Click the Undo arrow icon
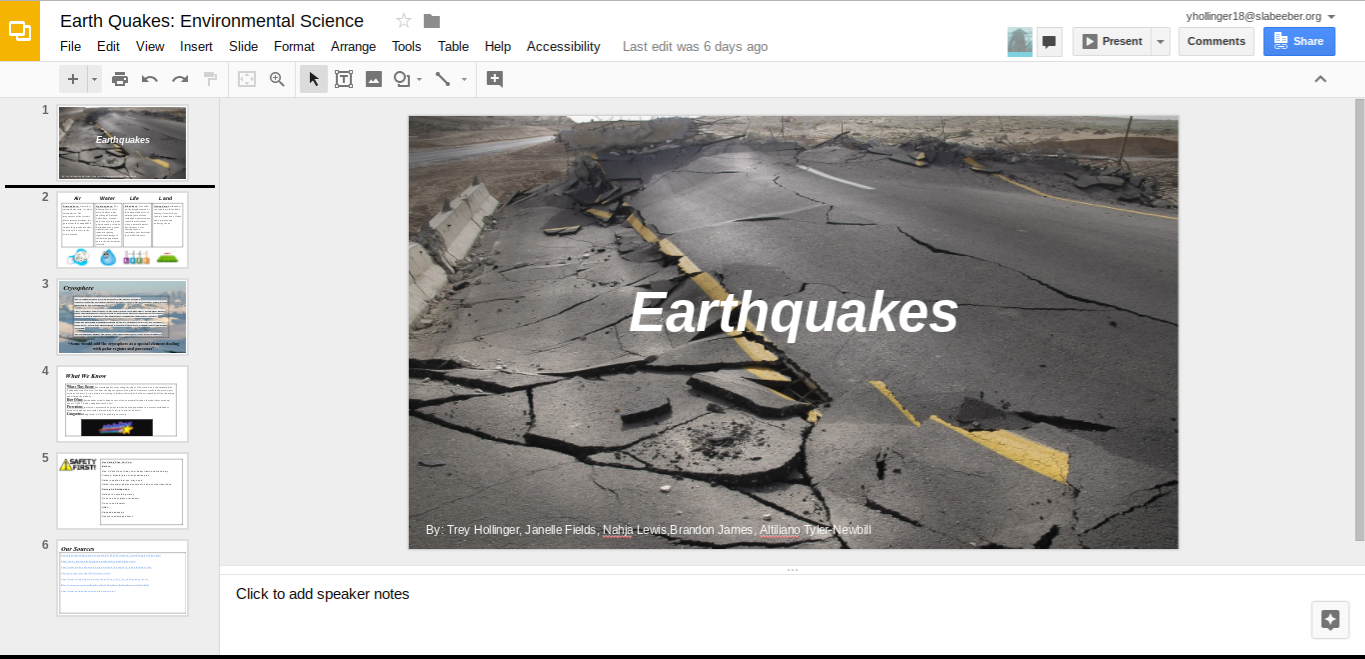This screenshot has height=659, width=1365. pyautogui.click(x=150, y=79)
